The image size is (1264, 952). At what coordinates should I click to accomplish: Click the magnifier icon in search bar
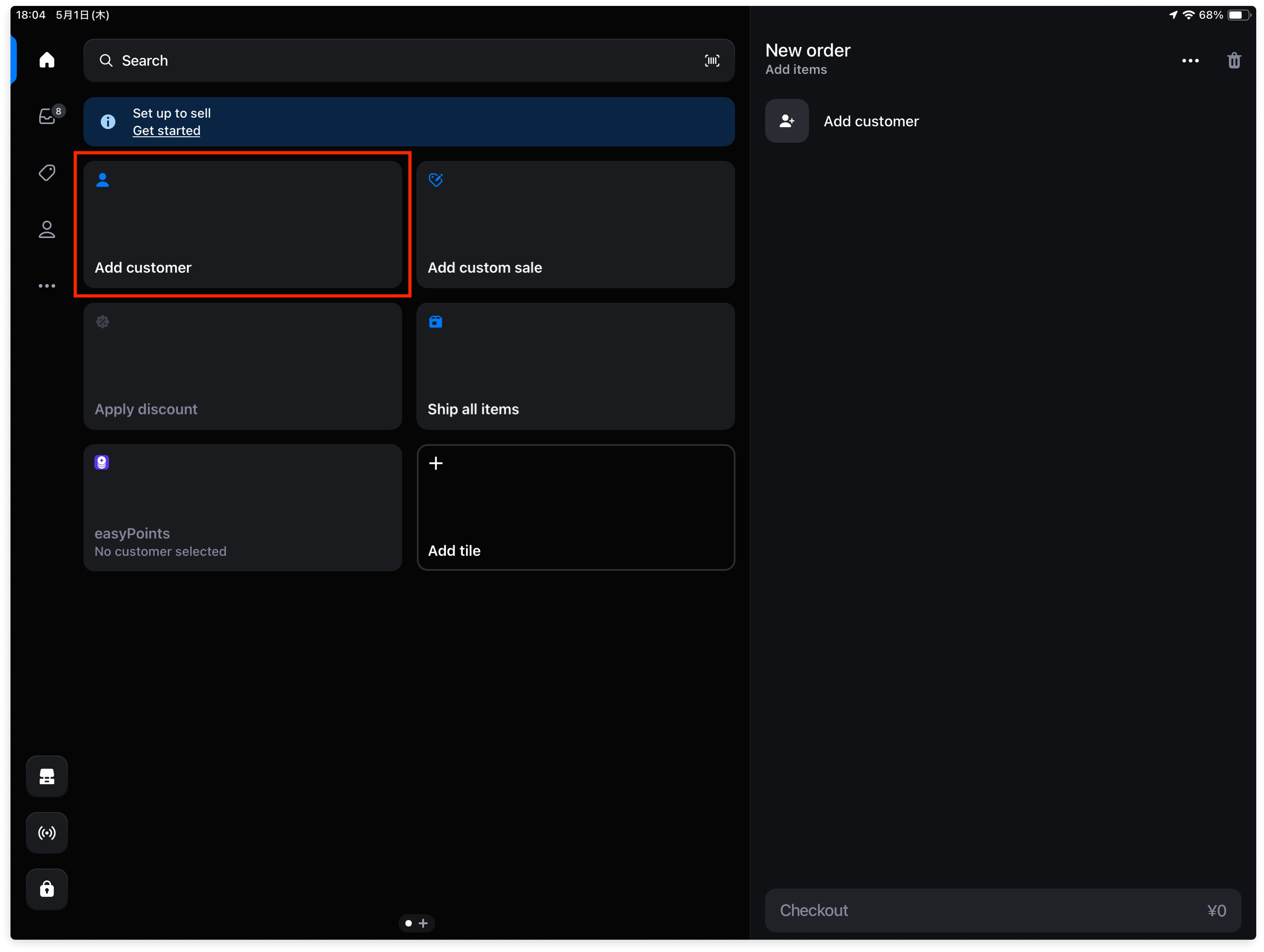pyautogui.click(x=106, y=61)
